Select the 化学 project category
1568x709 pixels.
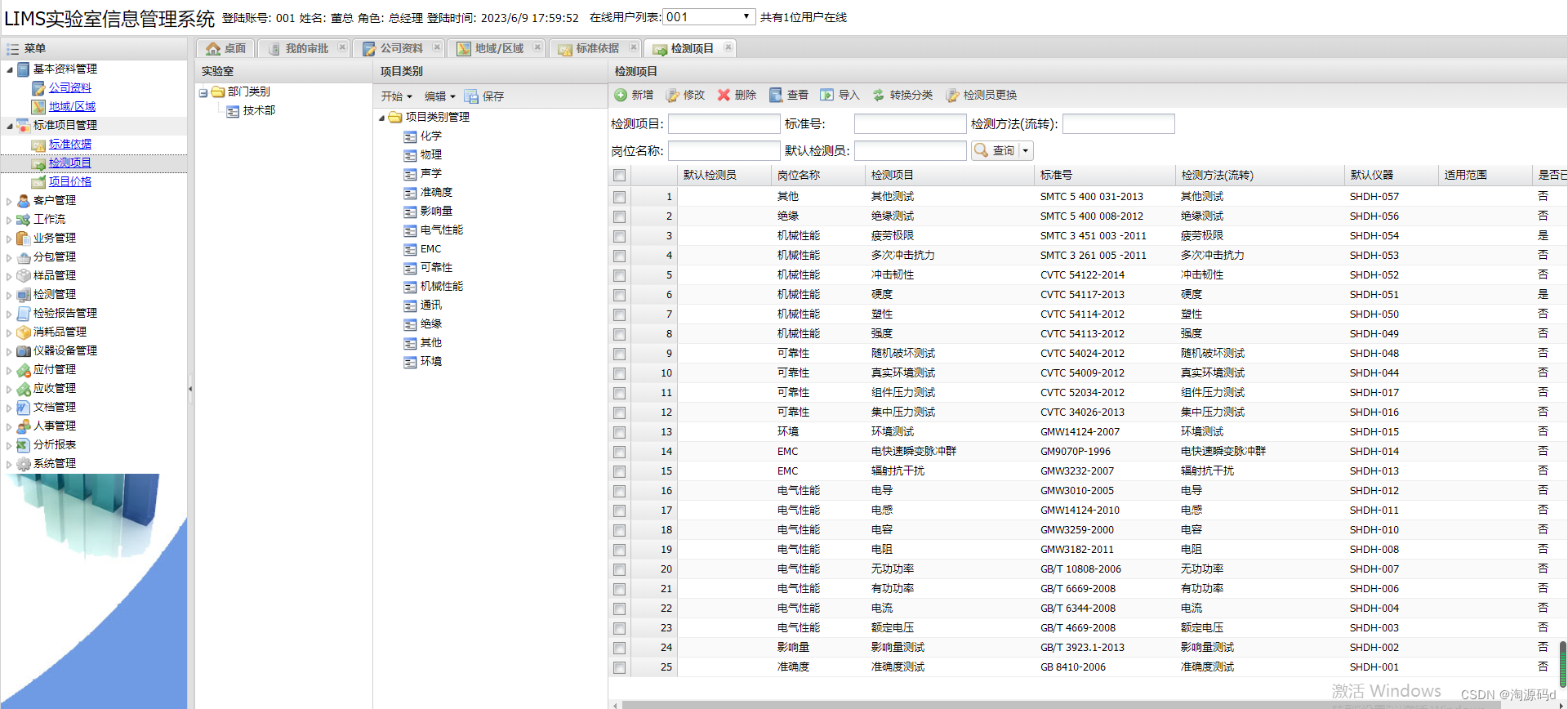pyautogui.click(x=430, y=136)
